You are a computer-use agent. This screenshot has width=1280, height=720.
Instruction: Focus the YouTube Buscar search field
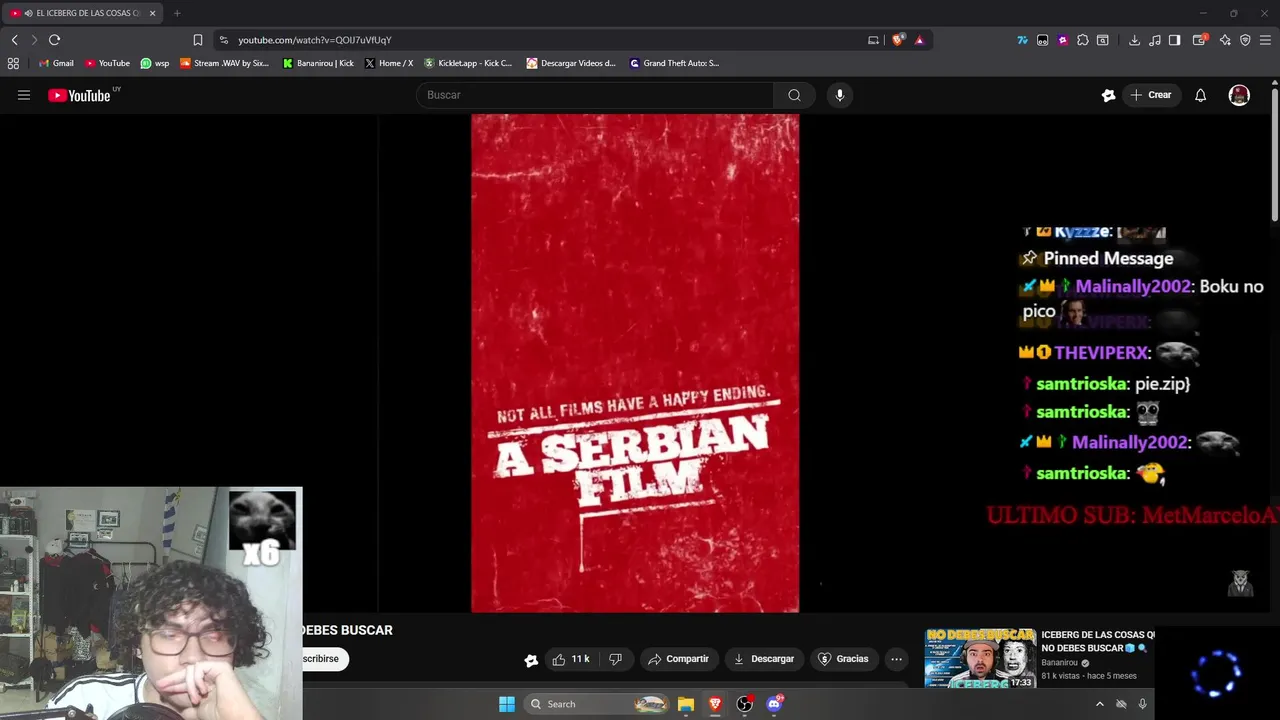[595, 95]
